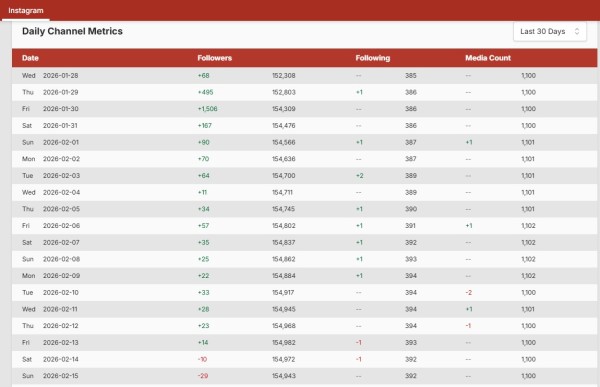Screen dimensions: 600x387
Task: Click the follower total 154,745
Action: [284, 209]
